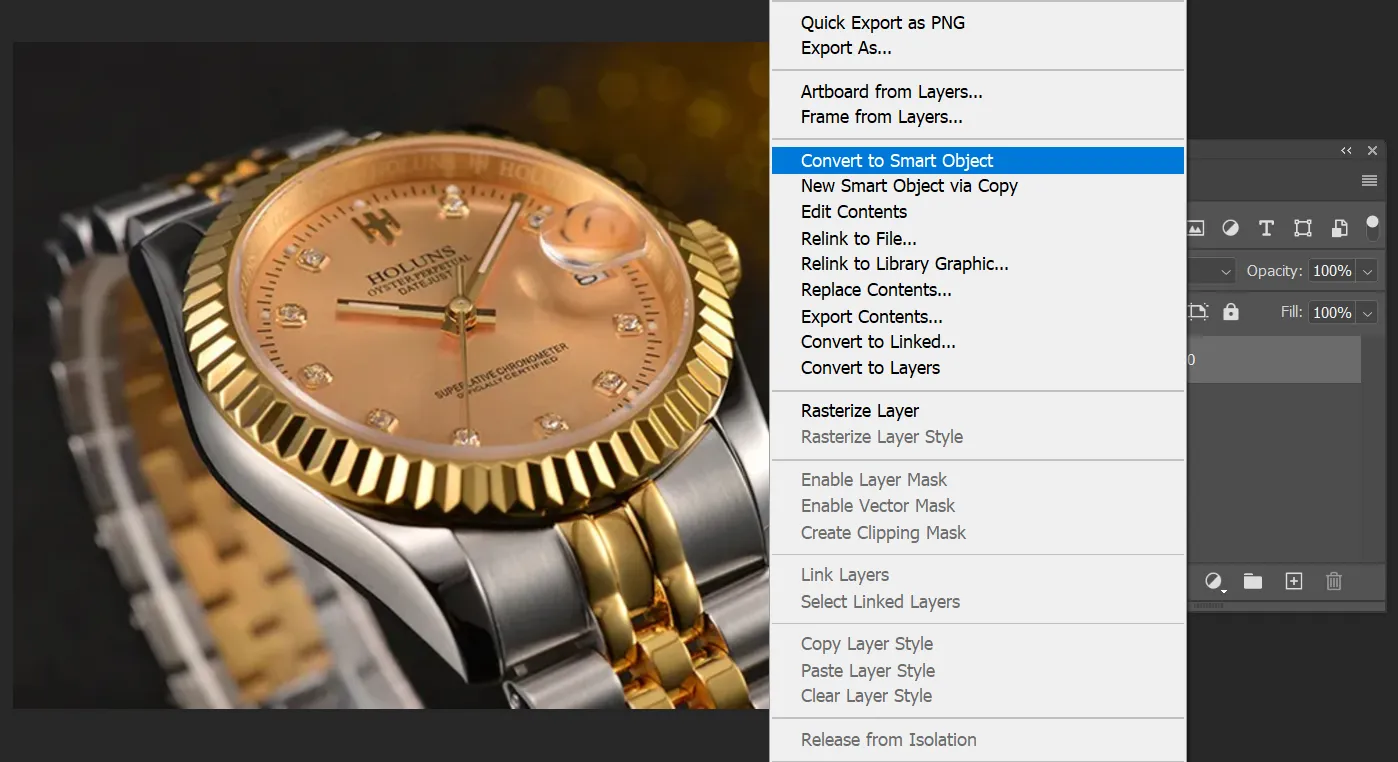Create a new layer group folder
The image size is (1398, 762).
click(1252, 581)
